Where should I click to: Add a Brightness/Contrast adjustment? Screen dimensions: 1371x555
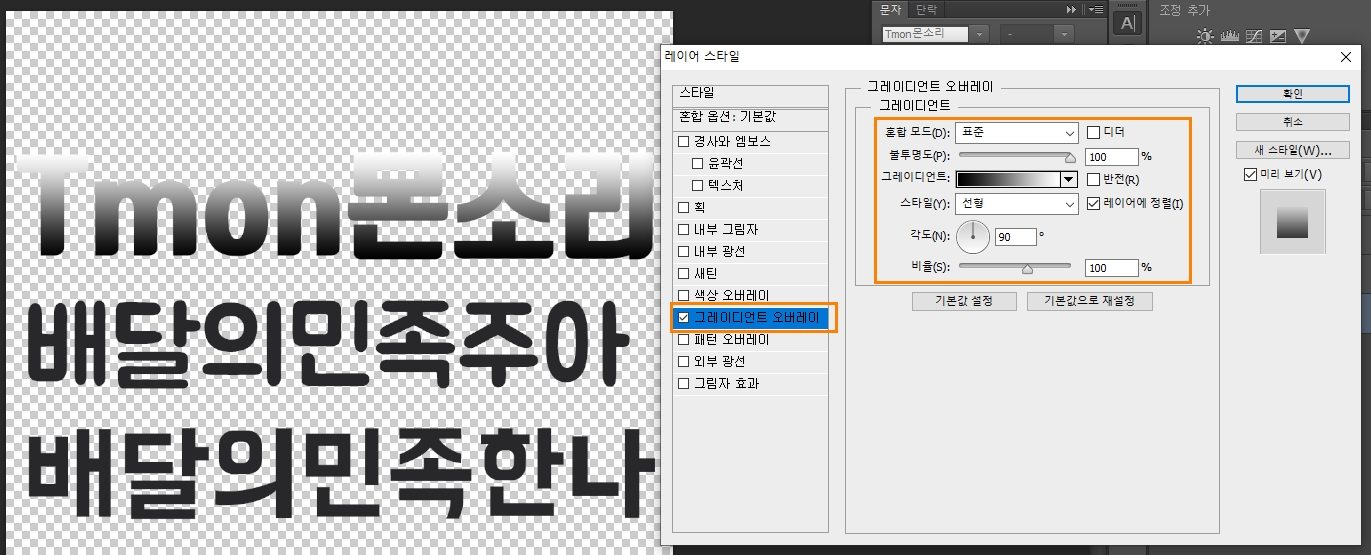(1206, 36)
